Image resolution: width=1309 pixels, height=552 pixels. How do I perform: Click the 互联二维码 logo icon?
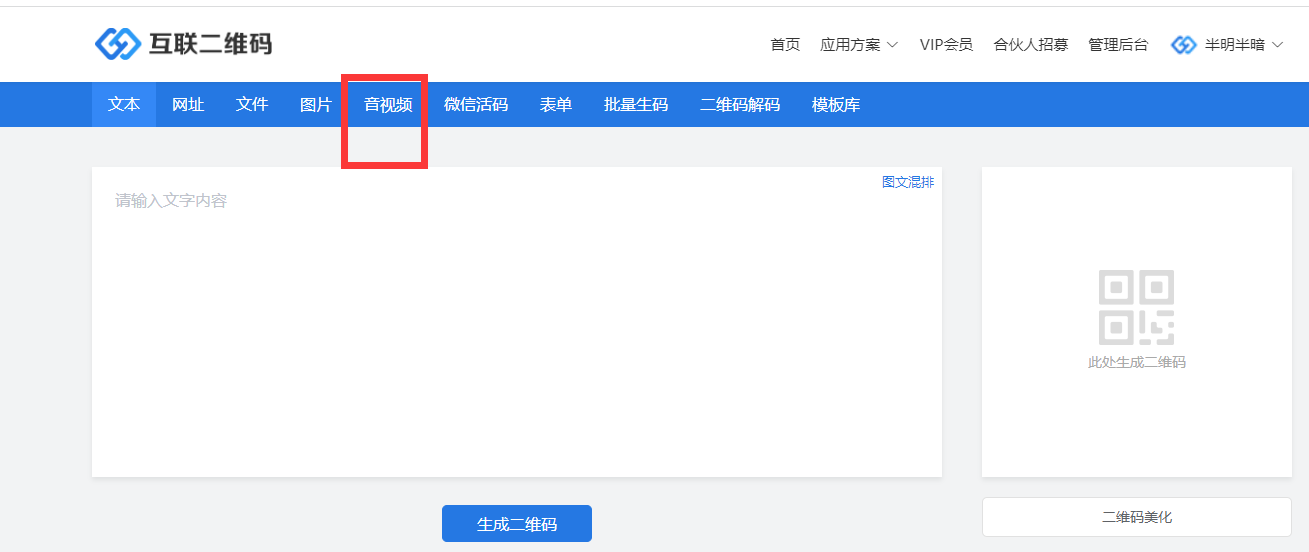[118, 44]
